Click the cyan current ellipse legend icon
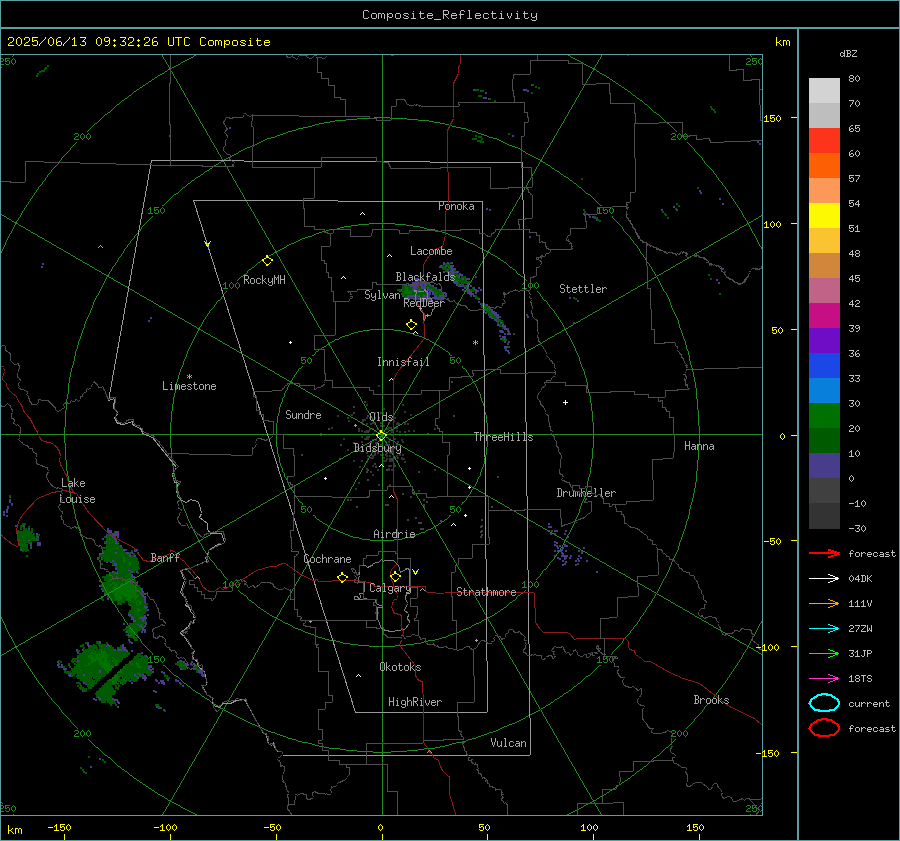 (824, 703)
